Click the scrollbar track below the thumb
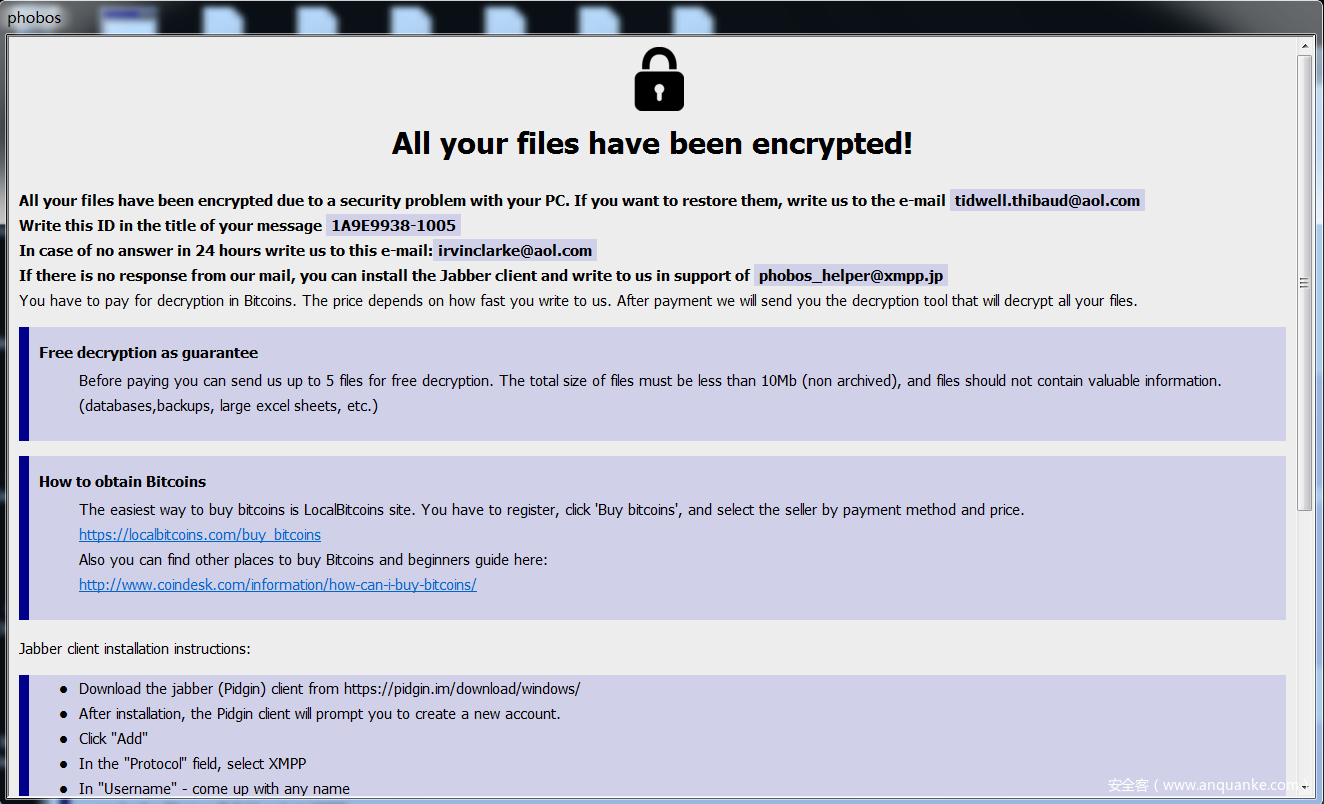This screenshot has width=1324, height=804. 1304,650
